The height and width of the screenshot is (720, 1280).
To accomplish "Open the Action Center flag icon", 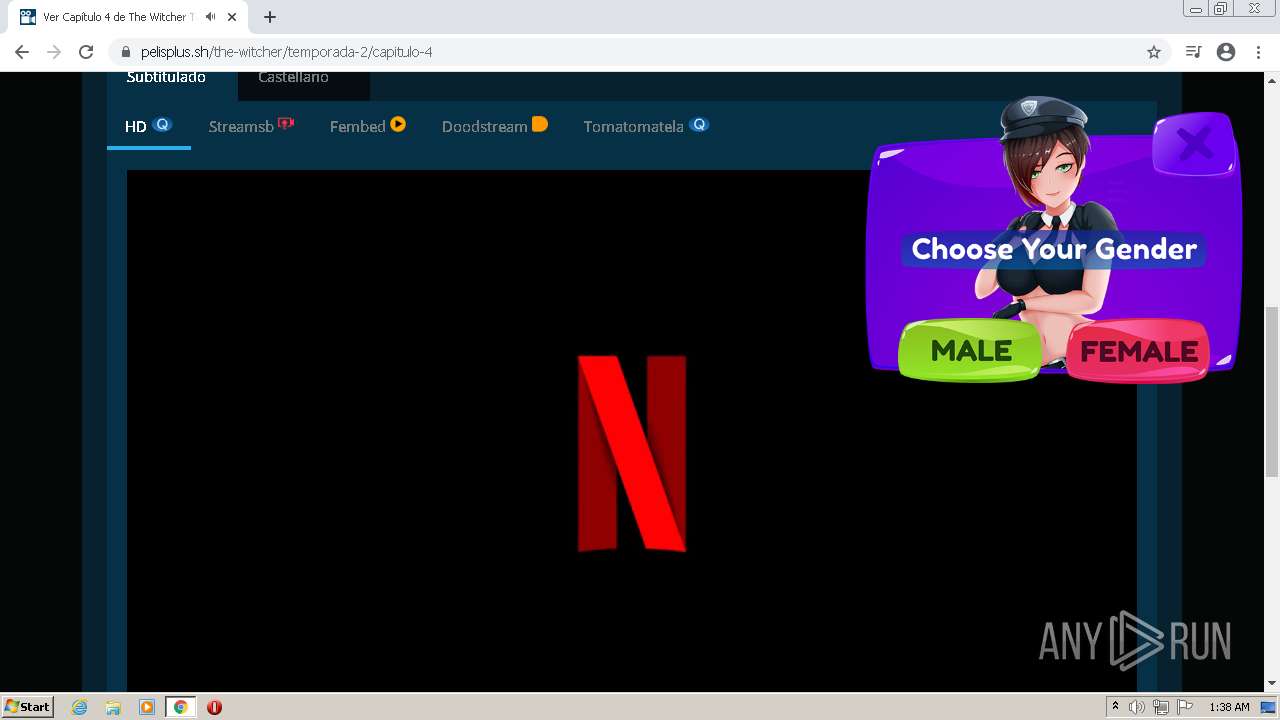I will click(x=1185, y=707).
